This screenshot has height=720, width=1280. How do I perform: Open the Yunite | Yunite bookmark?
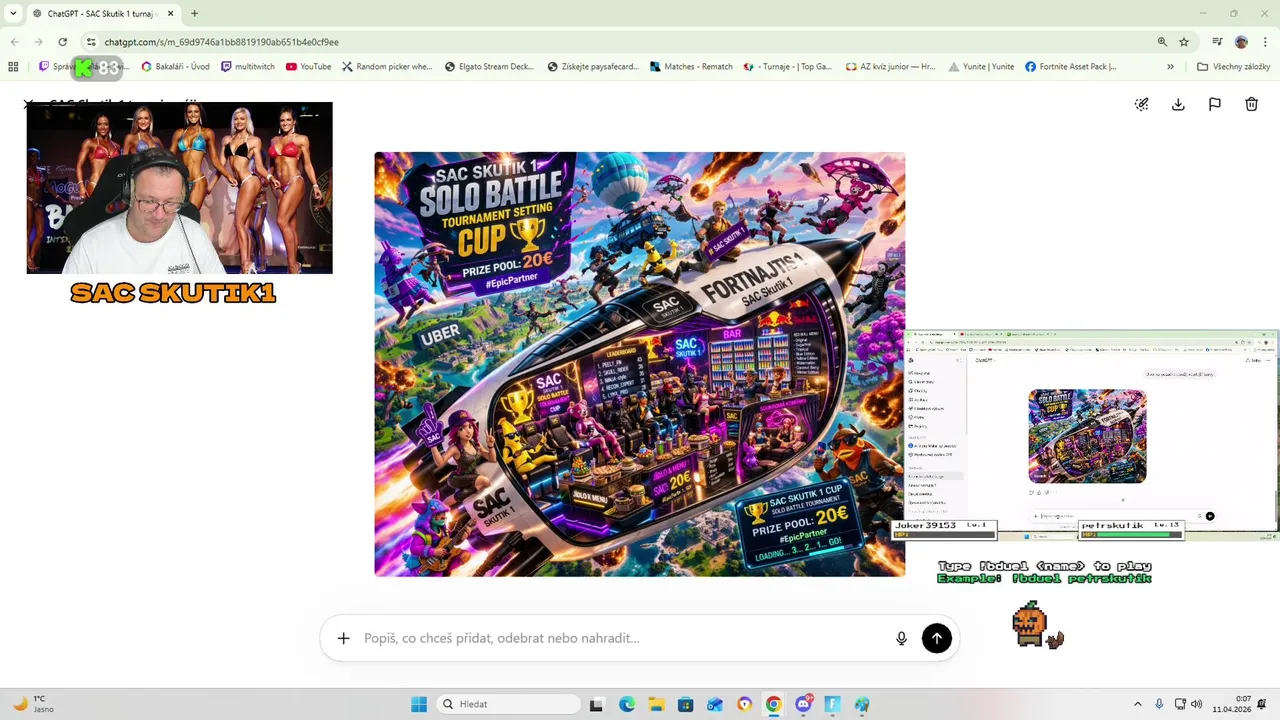click(x=980, y=67)
